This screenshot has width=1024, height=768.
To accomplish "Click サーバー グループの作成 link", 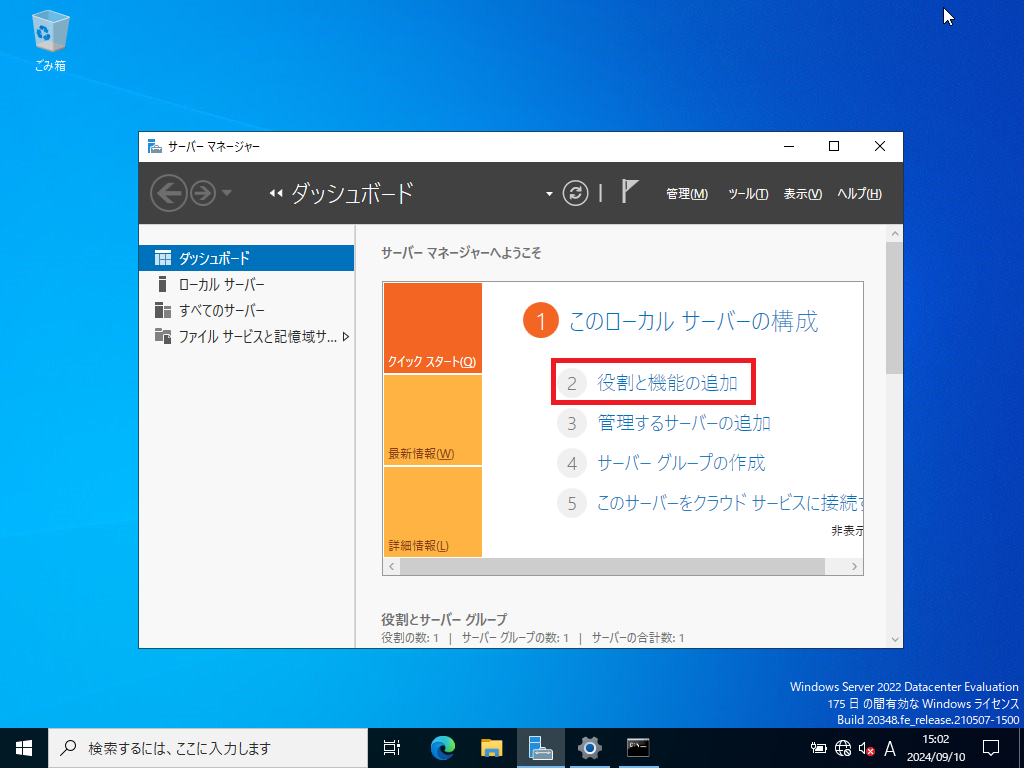I will click(681, 463).
